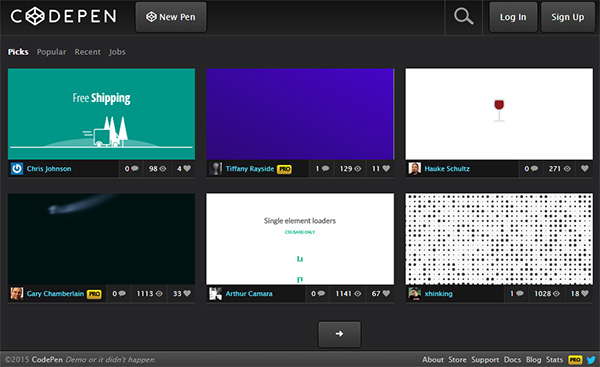Visit Arthur Camara's profile link

[249, 294]
